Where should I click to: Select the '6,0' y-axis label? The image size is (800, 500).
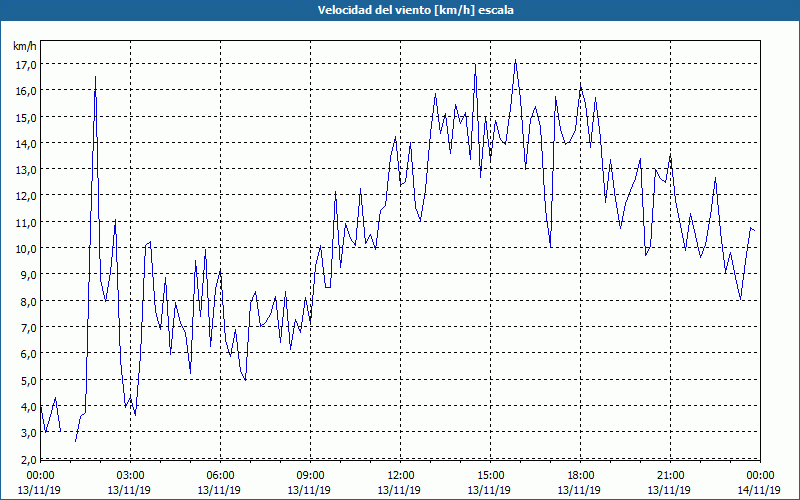pos(28,355)
